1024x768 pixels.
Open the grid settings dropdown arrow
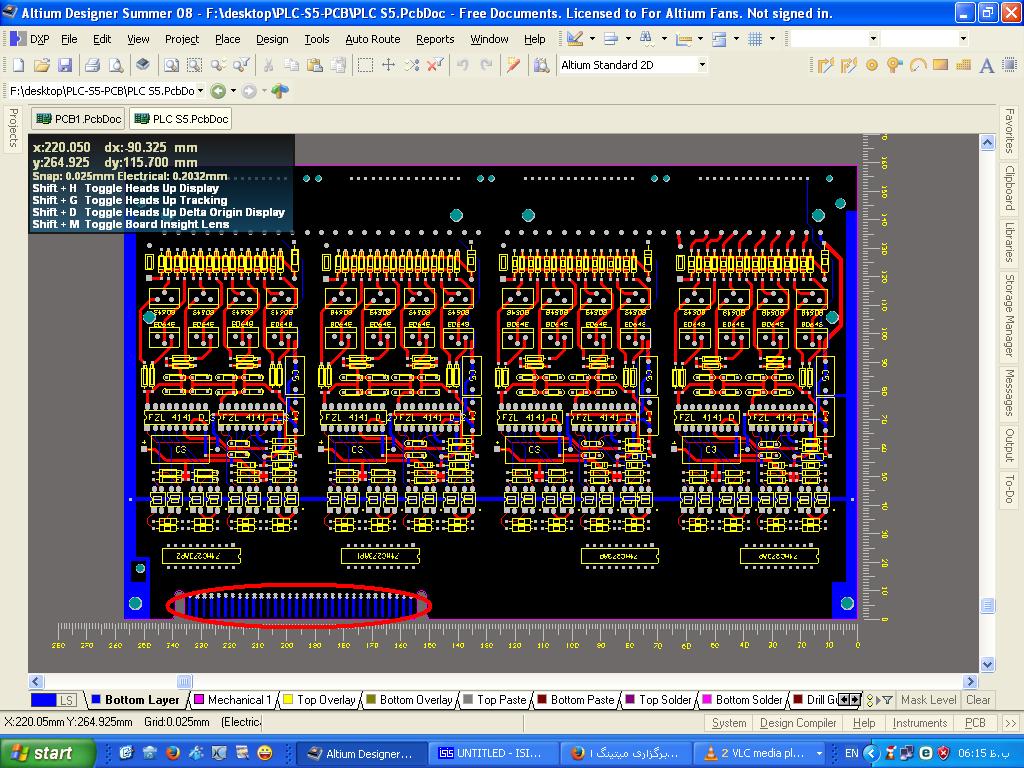tap(772, 39)
